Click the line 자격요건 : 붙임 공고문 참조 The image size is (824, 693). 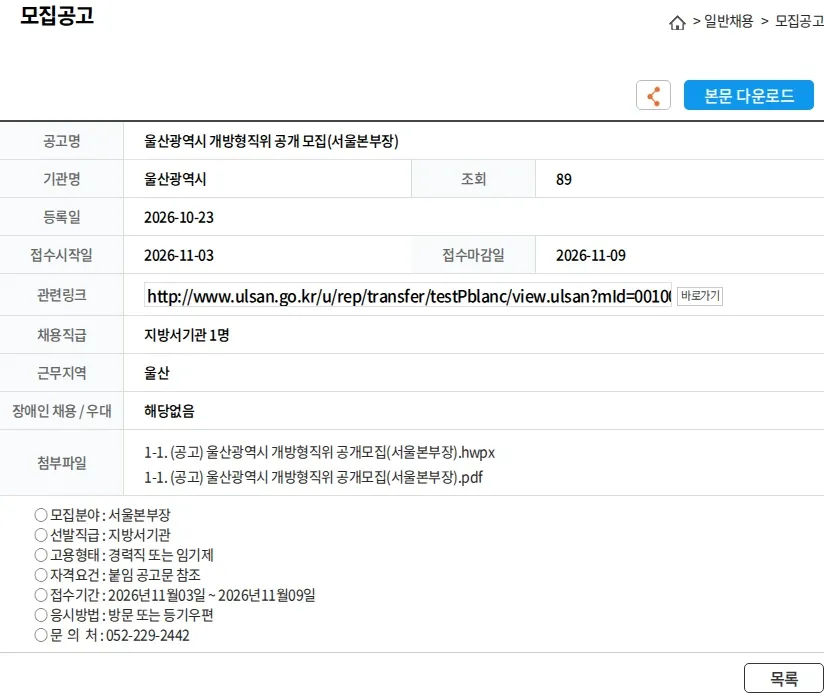[118, 575]
